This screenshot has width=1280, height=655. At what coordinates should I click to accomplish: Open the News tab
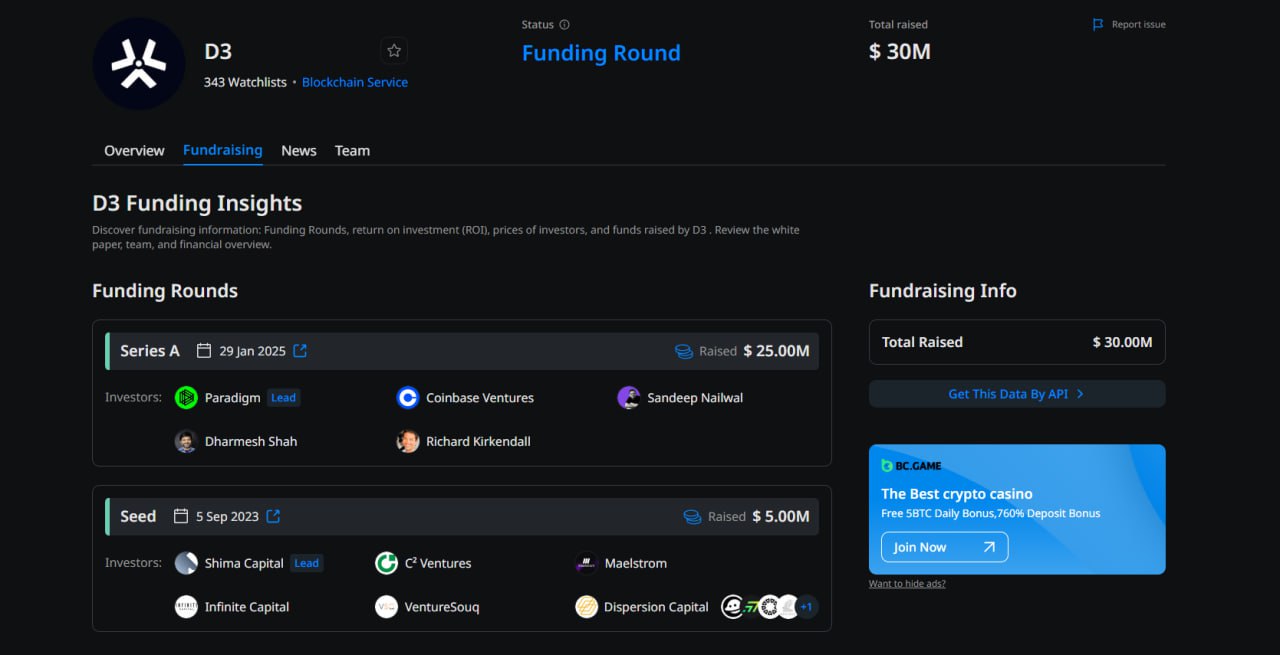click(299, 151)
